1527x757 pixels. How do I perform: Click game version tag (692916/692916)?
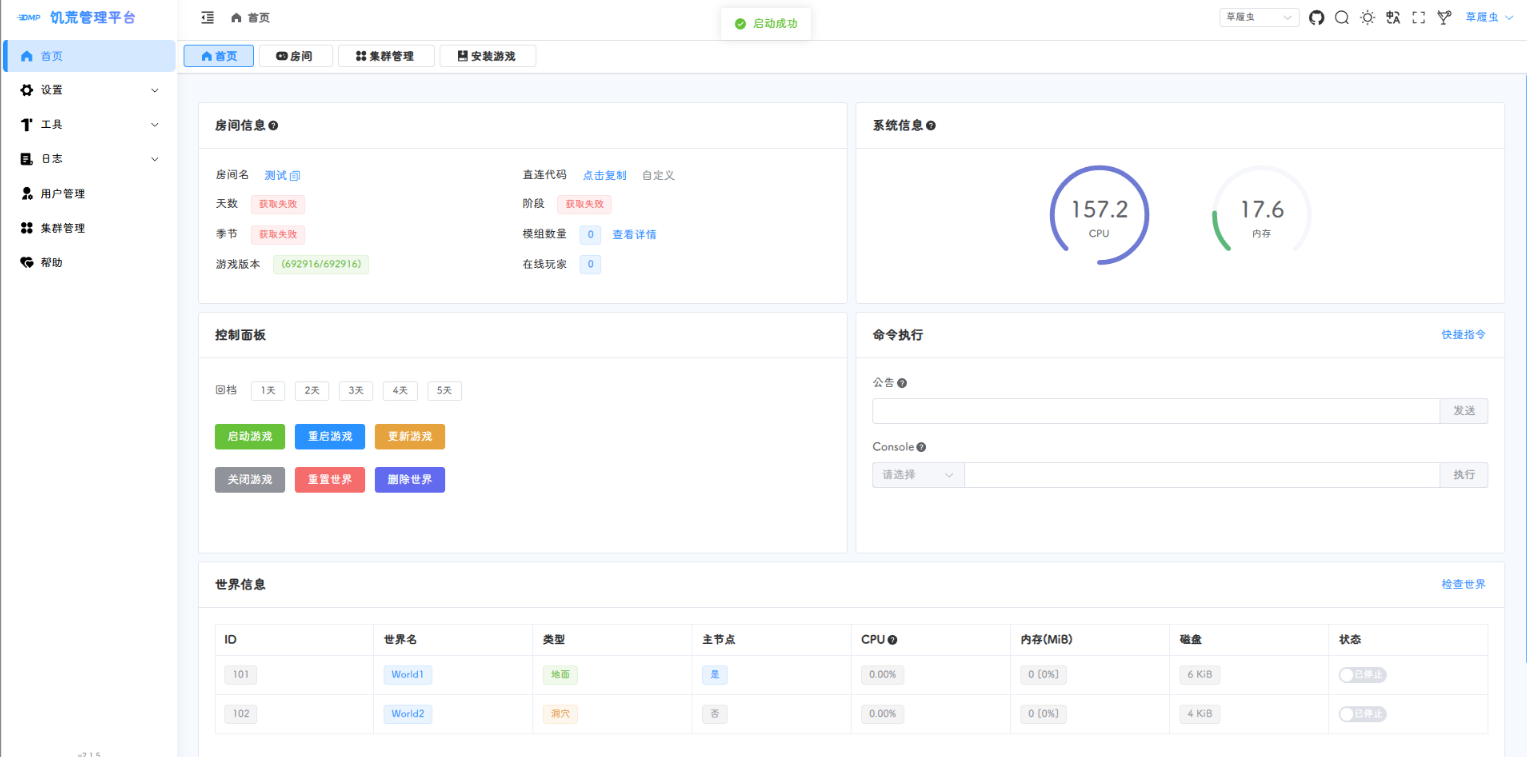[x=321, y=265]
